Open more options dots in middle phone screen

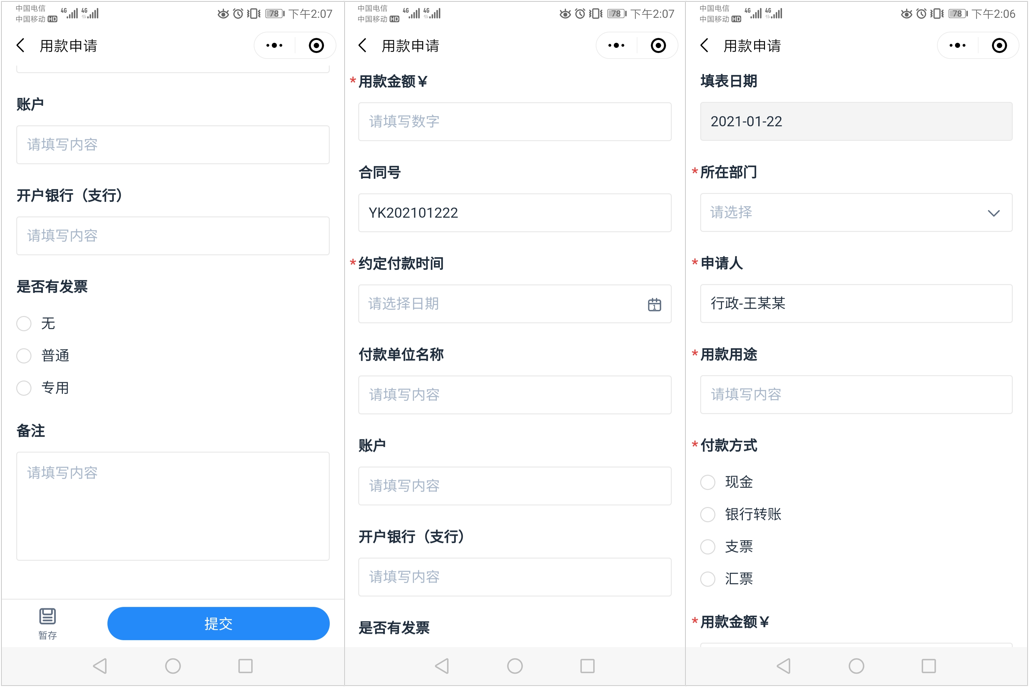[x=616, y=45]
